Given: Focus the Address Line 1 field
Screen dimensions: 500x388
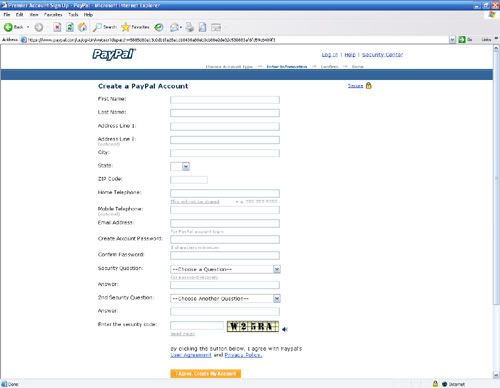Looking at the screenshot, I should pyautogui.click(x=225, y=126).
